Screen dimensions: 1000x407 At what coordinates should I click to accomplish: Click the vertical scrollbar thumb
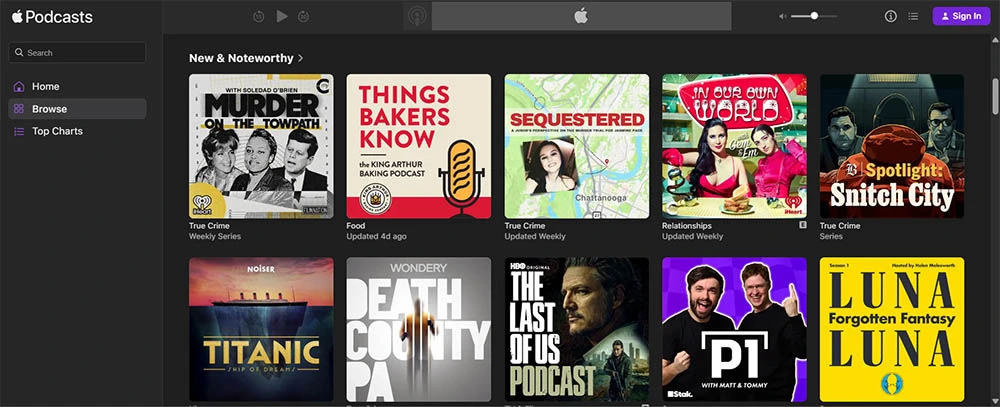point(995,96)
